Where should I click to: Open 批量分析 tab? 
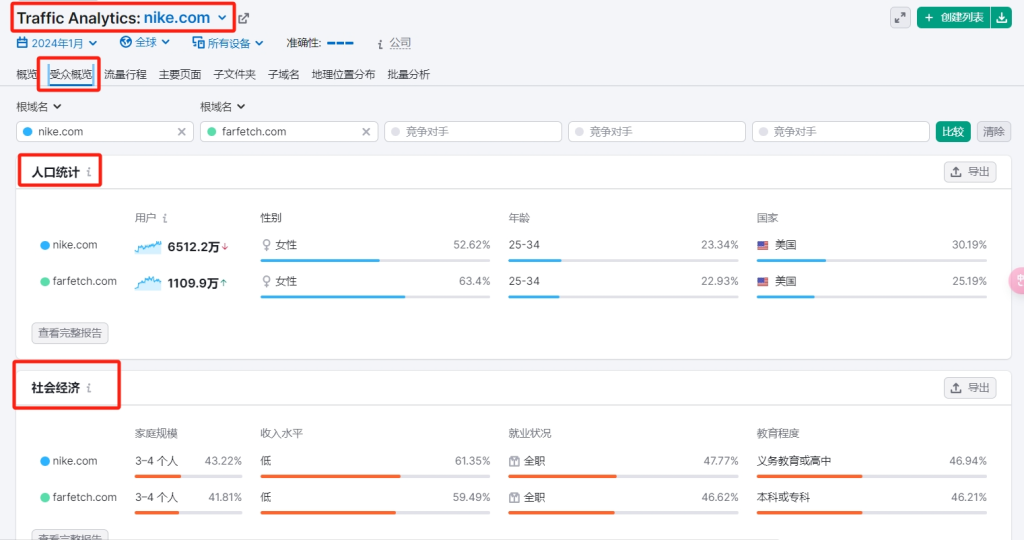click(x=409, y=74)
